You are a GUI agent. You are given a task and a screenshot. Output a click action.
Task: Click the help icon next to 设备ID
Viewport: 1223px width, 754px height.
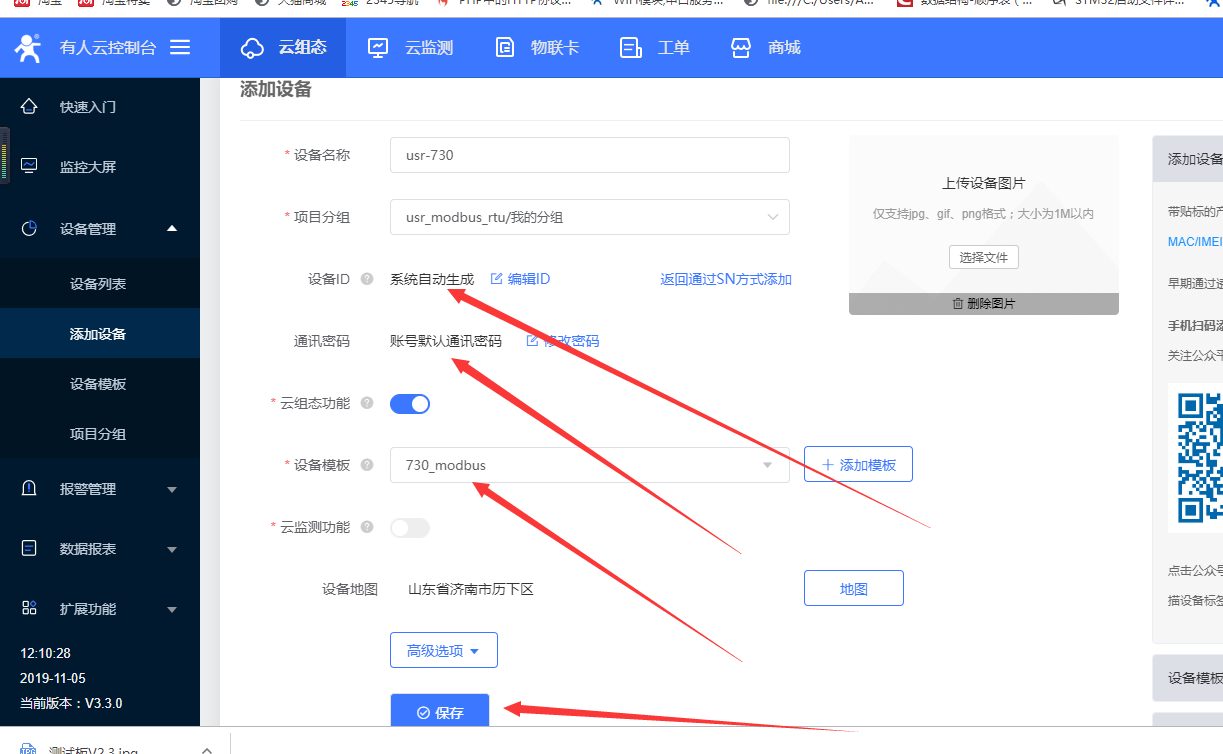coord(367,279)
